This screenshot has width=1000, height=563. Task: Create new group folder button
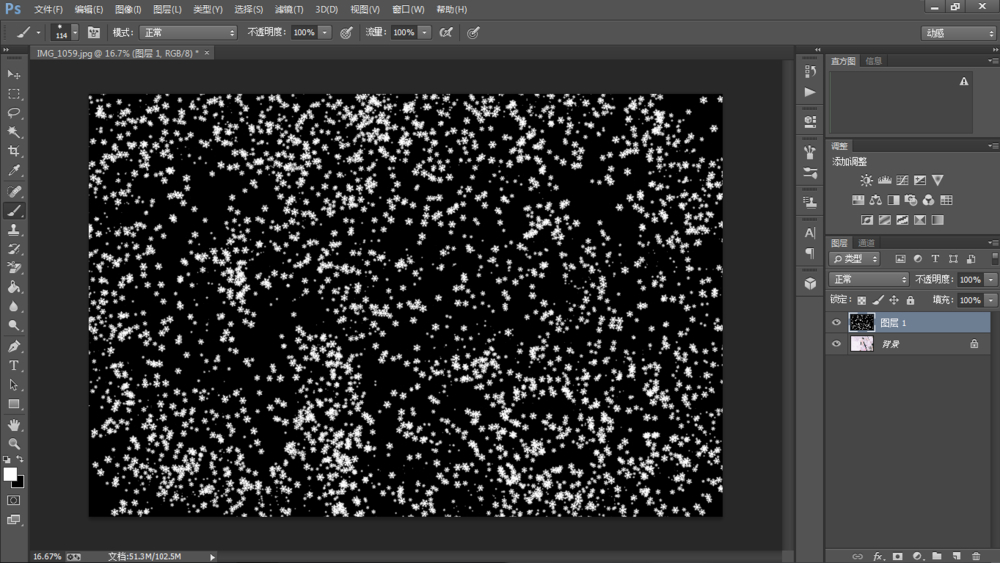936,556
